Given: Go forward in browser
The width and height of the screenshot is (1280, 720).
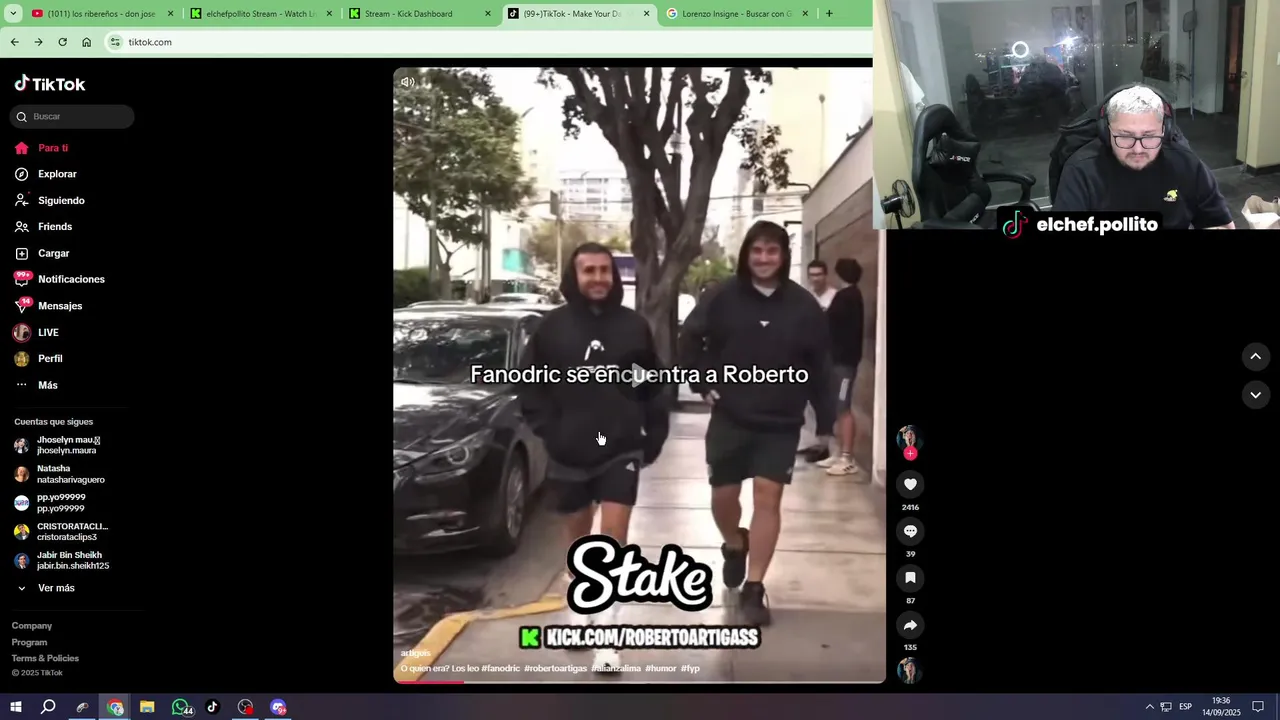Looking at the screenshot, I should click(38, 42).
